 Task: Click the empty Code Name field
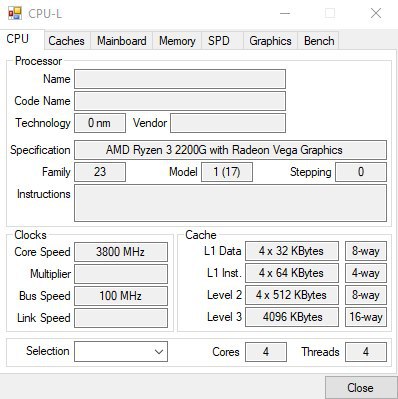point(180,101)
